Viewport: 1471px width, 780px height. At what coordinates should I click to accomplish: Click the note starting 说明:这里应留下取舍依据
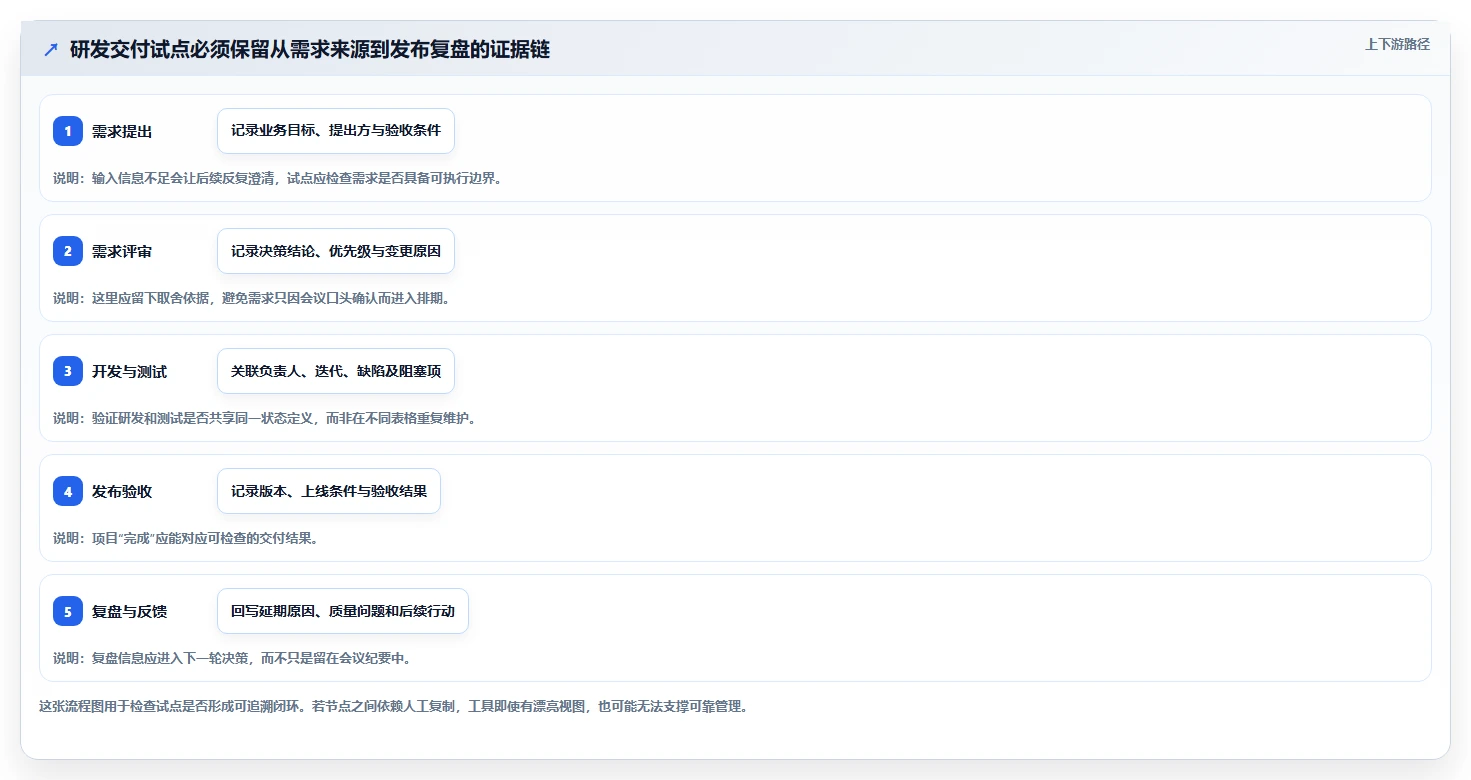tap(251, 298)
